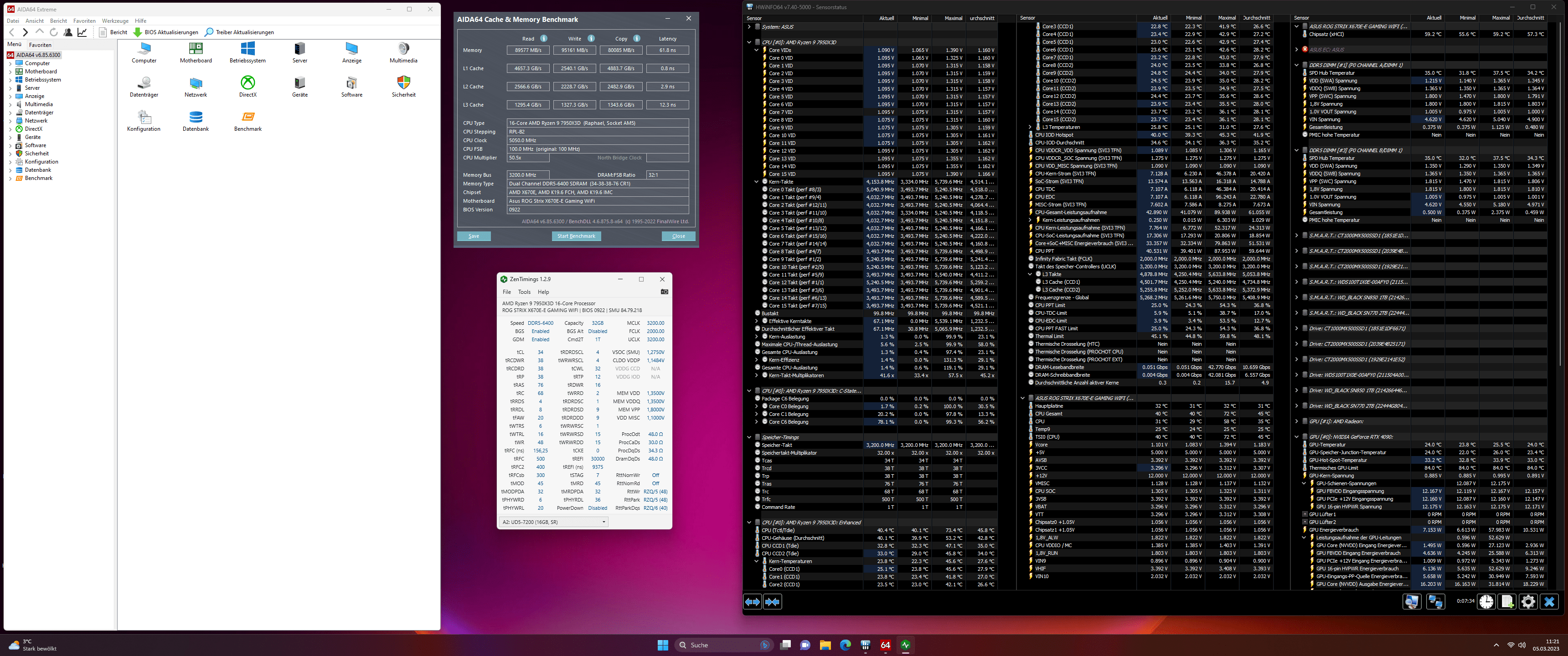
Task: Click HWiNFO expand columns arrows icon
Action: [x=753, y=602]
